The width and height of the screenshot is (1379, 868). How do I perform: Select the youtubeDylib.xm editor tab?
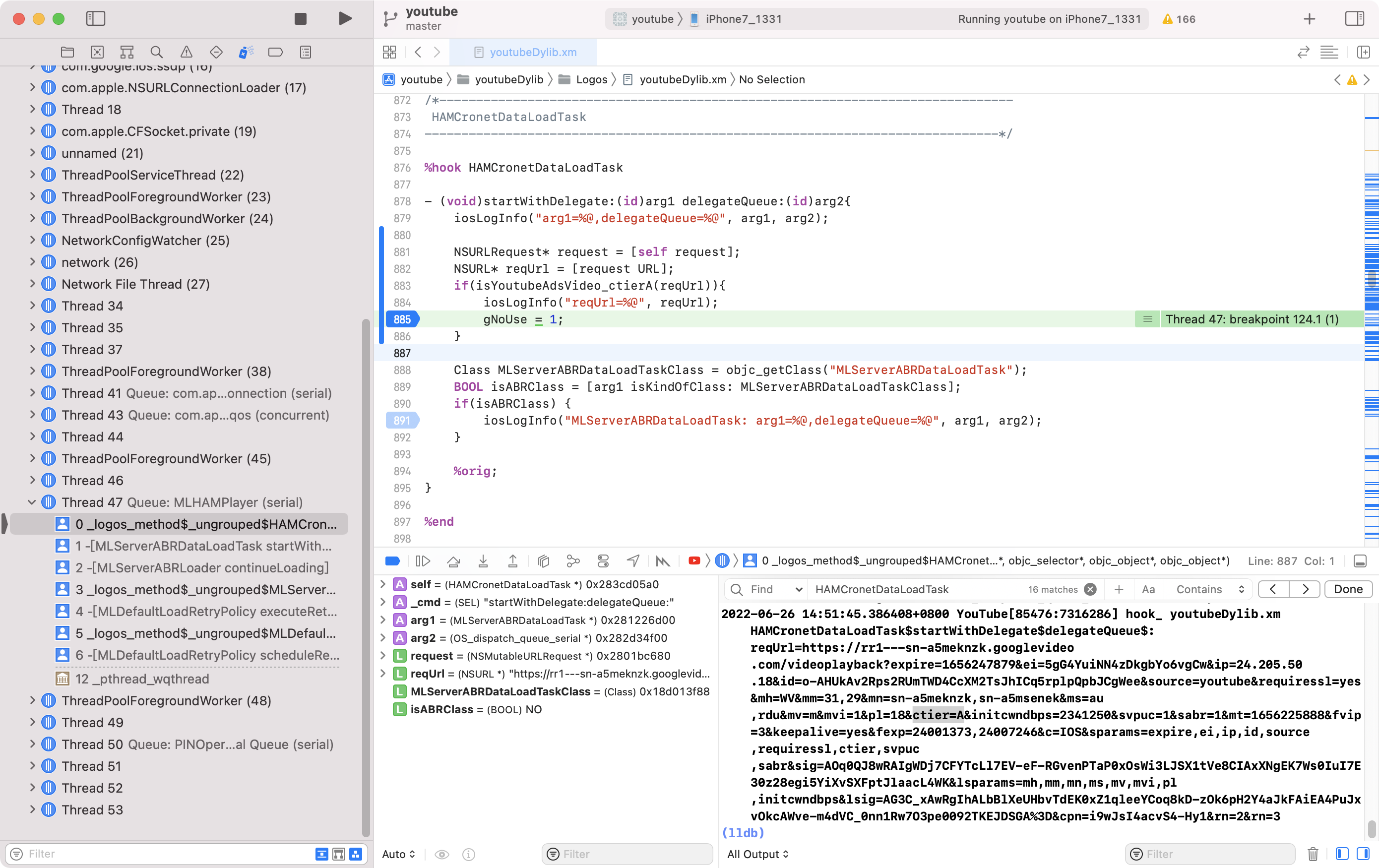click(524, 52)
